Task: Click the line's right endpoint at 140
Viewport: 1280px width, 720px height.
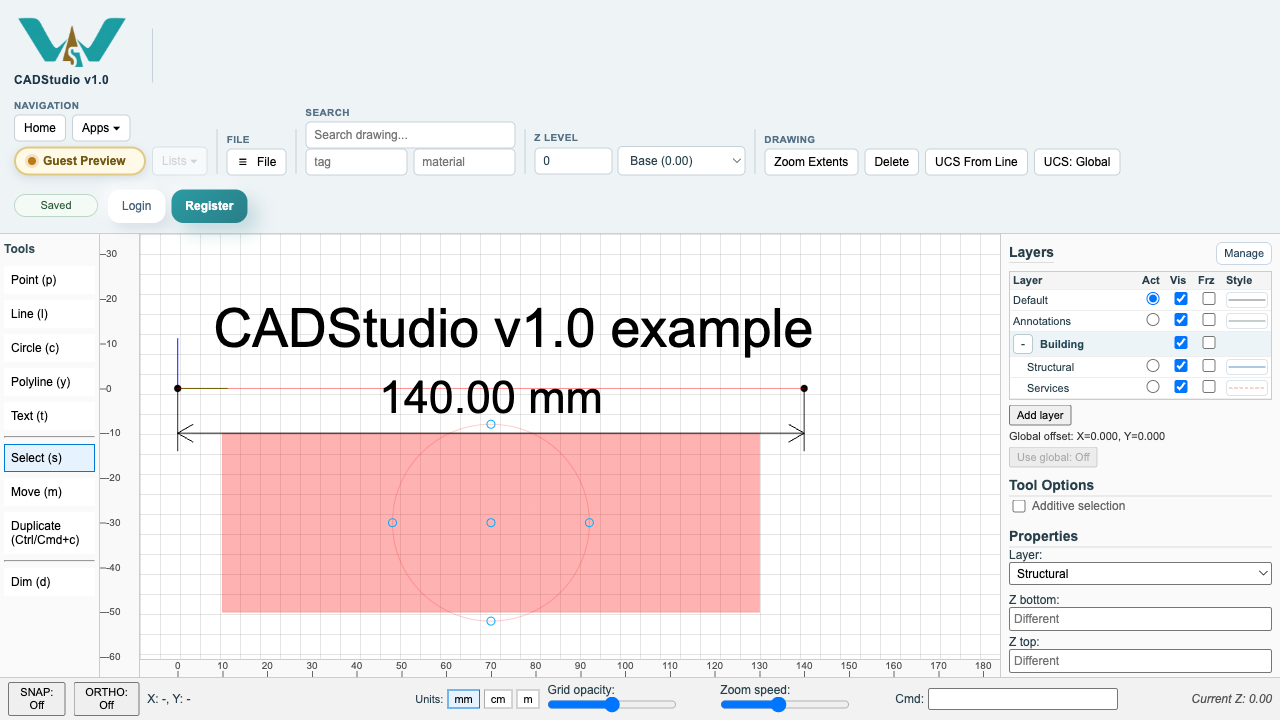Action: pyautogui.click(x=804, y=388)
